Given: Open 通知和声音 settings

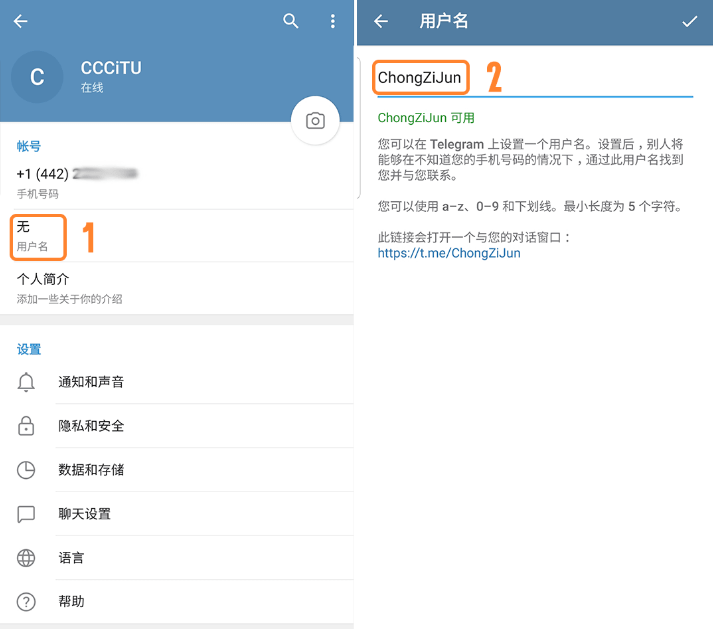Looking at the screenshot, I should pyautogui.click(x=177, y=382).
